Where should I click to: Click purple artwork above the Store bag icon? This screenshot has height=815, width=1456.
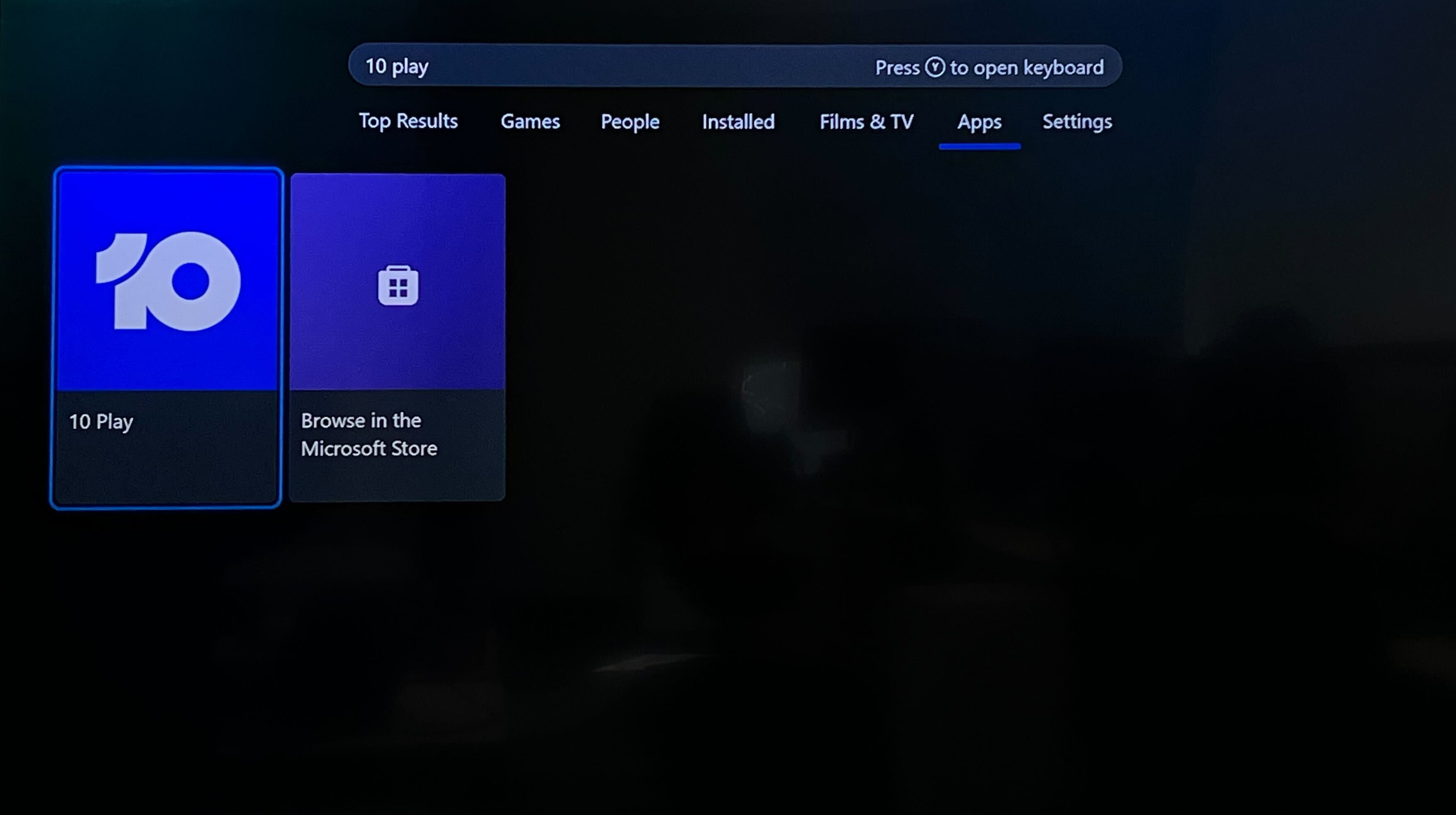click(x=398, y=218)
